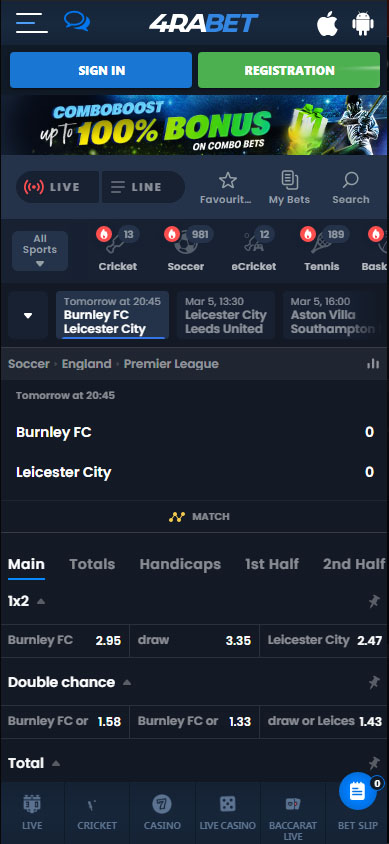The width and height of the screenshot is (389, 844).
Task: Tap the Apple app download icon
Action: [x=327, y=24]
